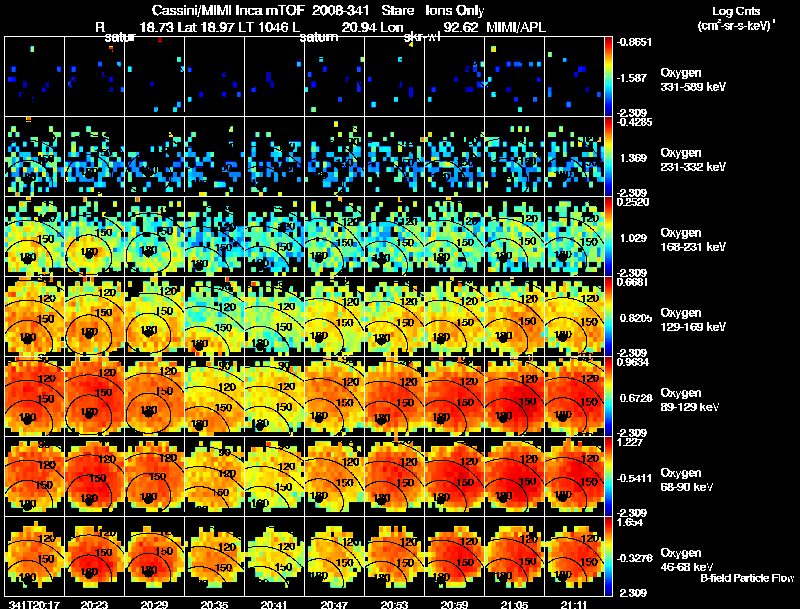
Task: Click the Oxygen 331-589 keV row label
Action: (x=692, y=80)
